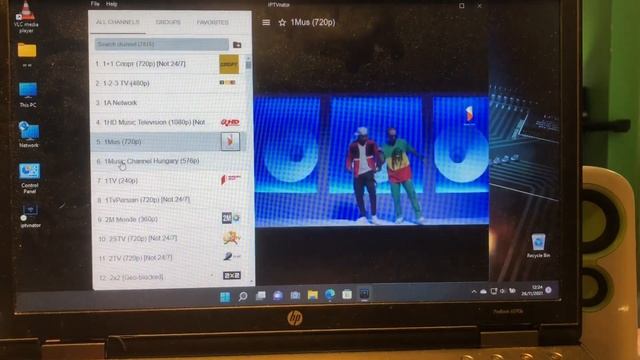Open VLC media player desktop icon
The height and width of the screenshot is (360, 640).
(x=26, y=16)
